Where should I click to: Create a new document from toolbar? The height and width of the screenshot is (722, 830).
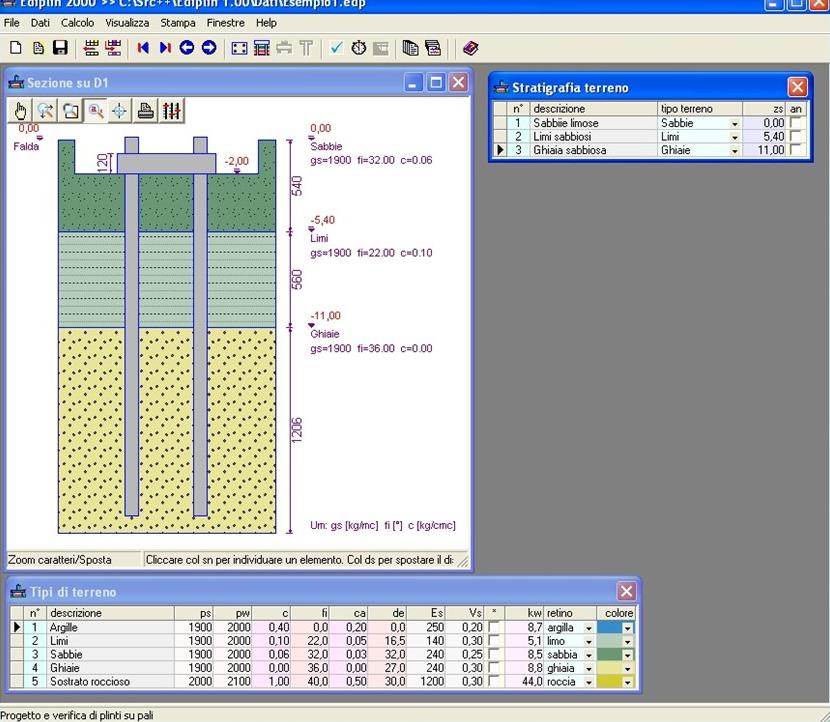pos(16,48)
